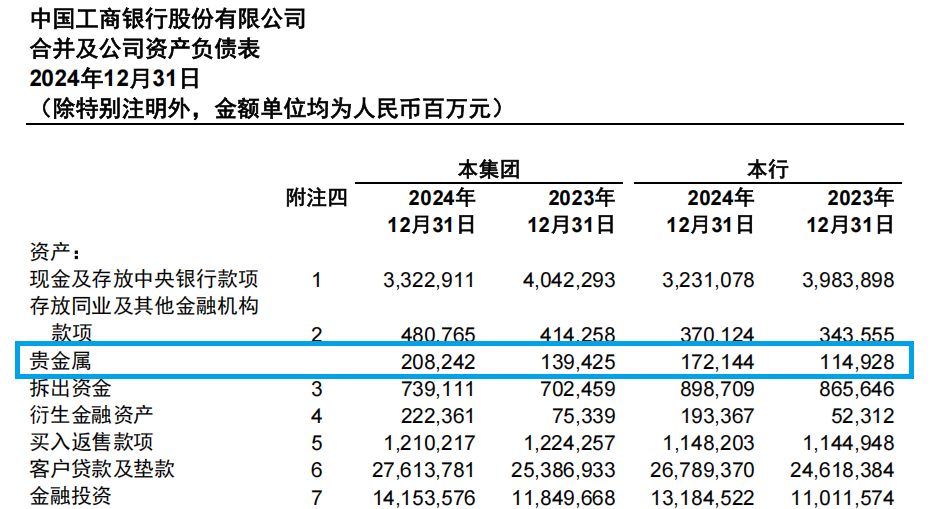This screenshot has height=509, width=938.
Task: Click value 14,153,576 in the 金融投资 row
Action: click(424, 498)
